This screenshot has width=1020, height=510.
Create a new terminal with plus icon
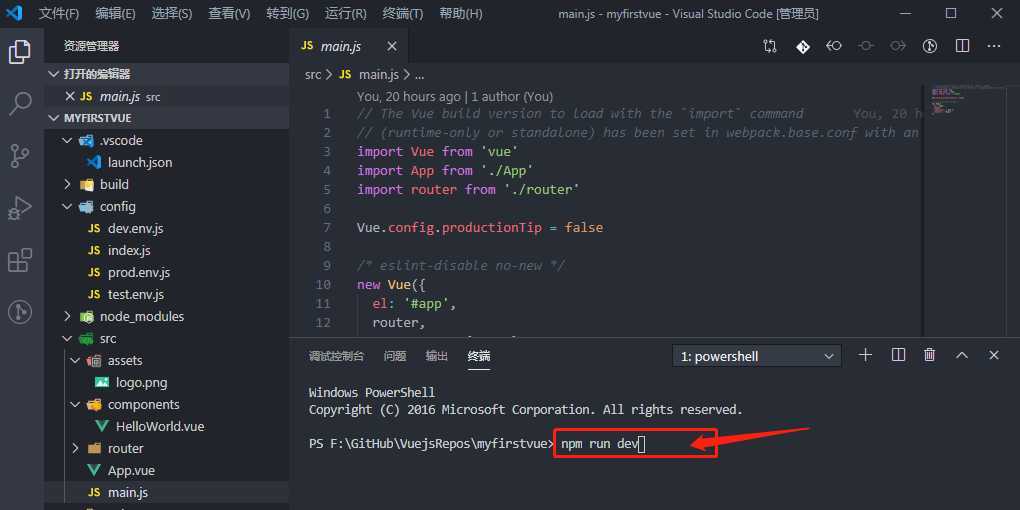coord(865,355)
